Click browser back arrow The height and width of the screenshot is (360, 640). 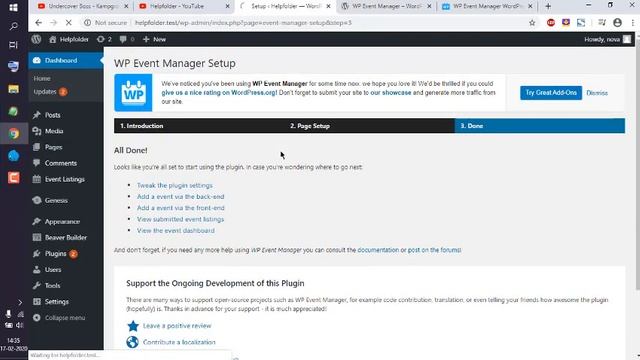pos(38,23)
